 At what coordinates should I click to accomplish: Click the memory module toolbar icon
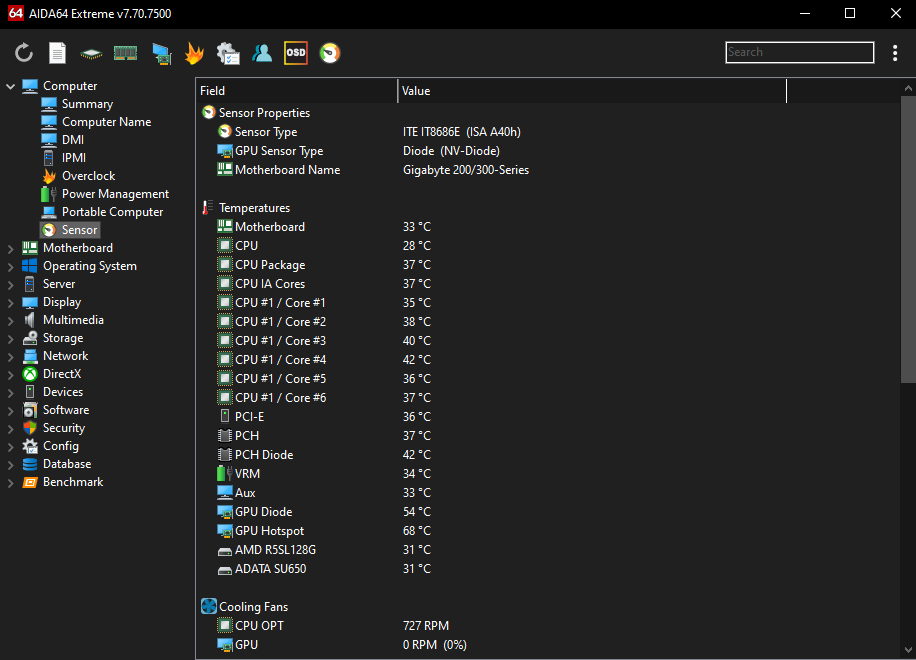[x=125, y=53]
